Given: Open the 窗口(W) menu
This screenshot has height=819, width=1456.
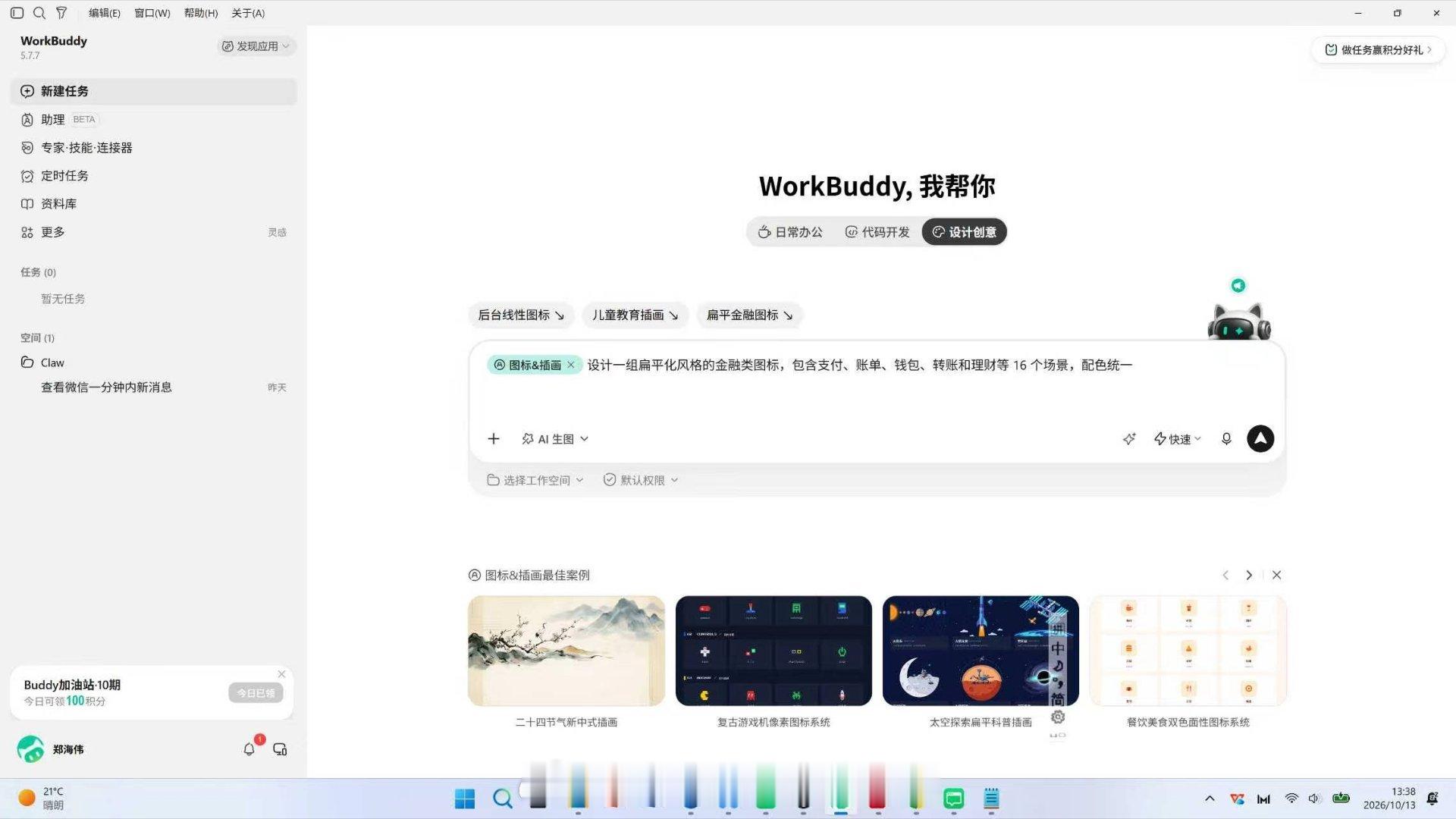Looking at the screenshot, I should point(152,13).
